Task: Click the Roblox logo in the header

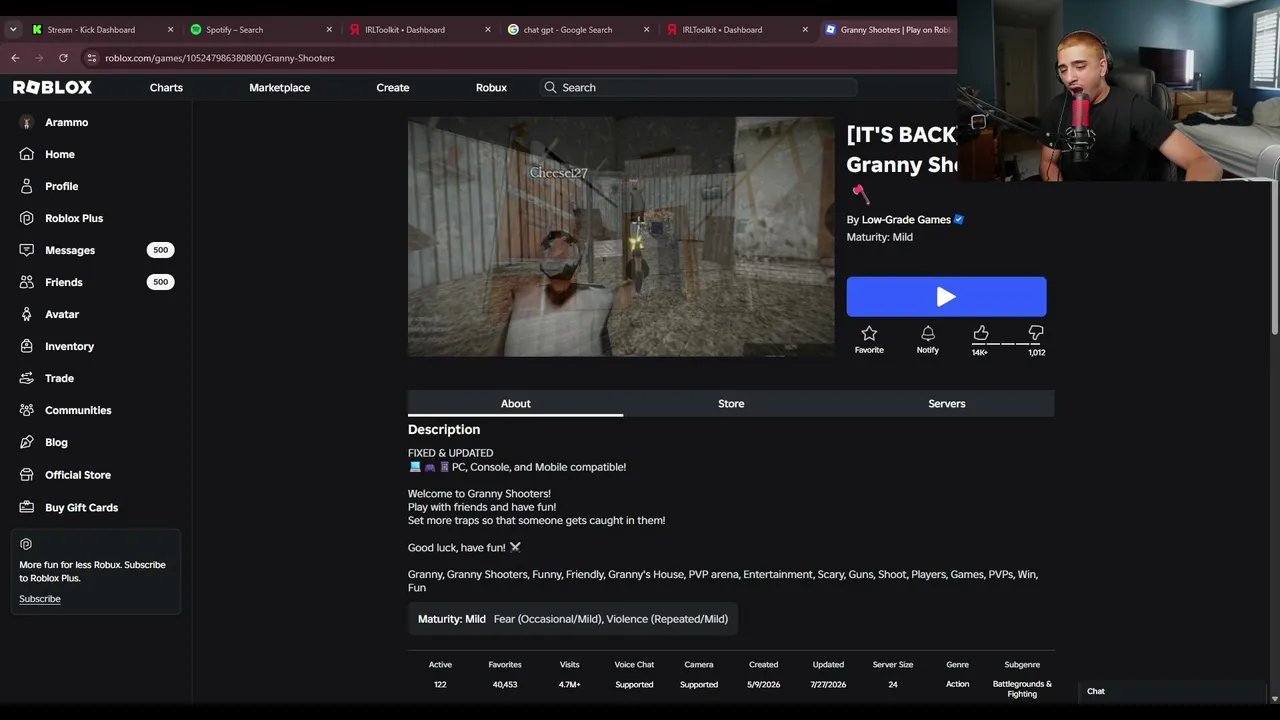Action: [52, 88]
